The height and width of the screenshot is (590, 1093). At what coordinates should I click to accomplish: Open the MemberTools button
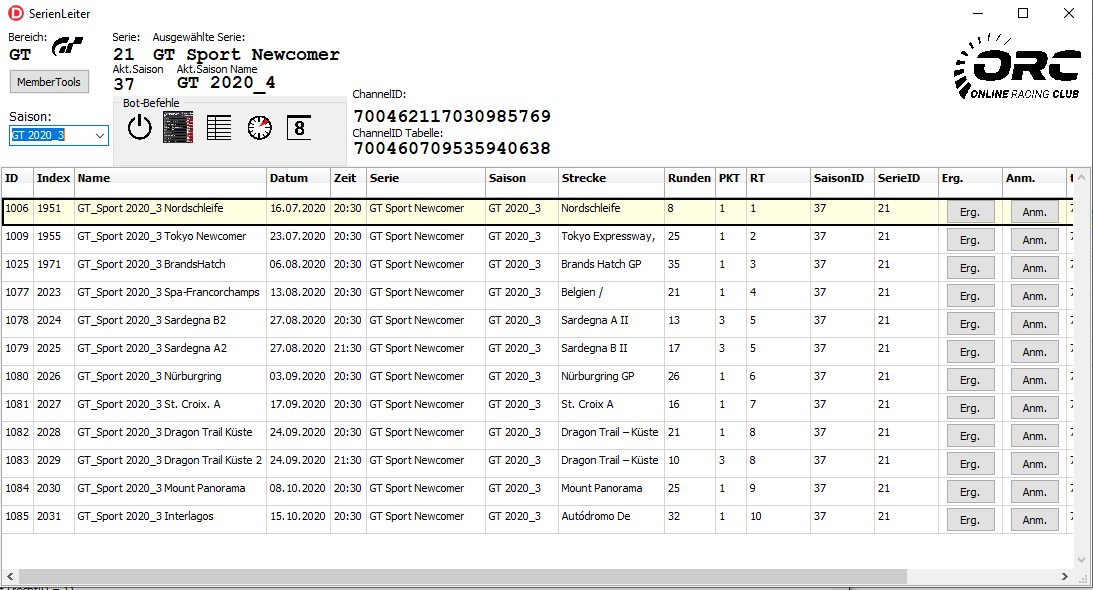click(49, 82)
